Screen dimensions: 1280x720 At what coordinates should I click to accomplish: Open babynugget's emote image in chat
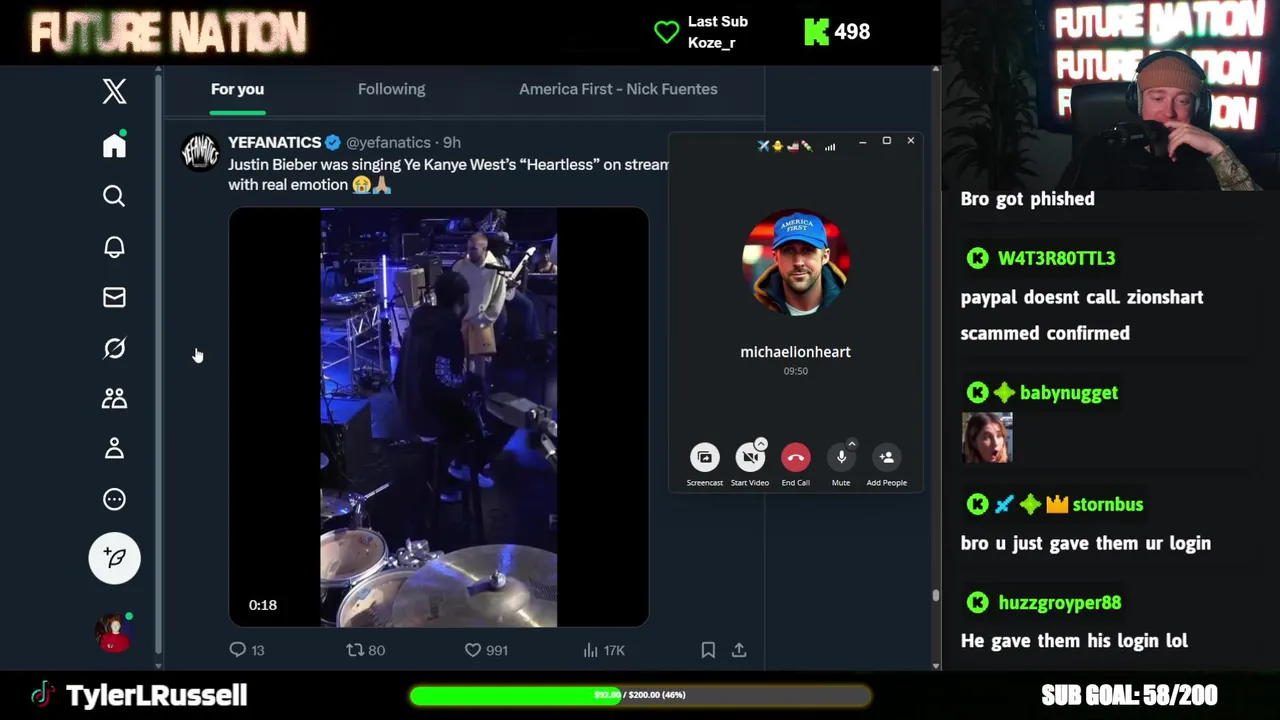tap(987, 438)
